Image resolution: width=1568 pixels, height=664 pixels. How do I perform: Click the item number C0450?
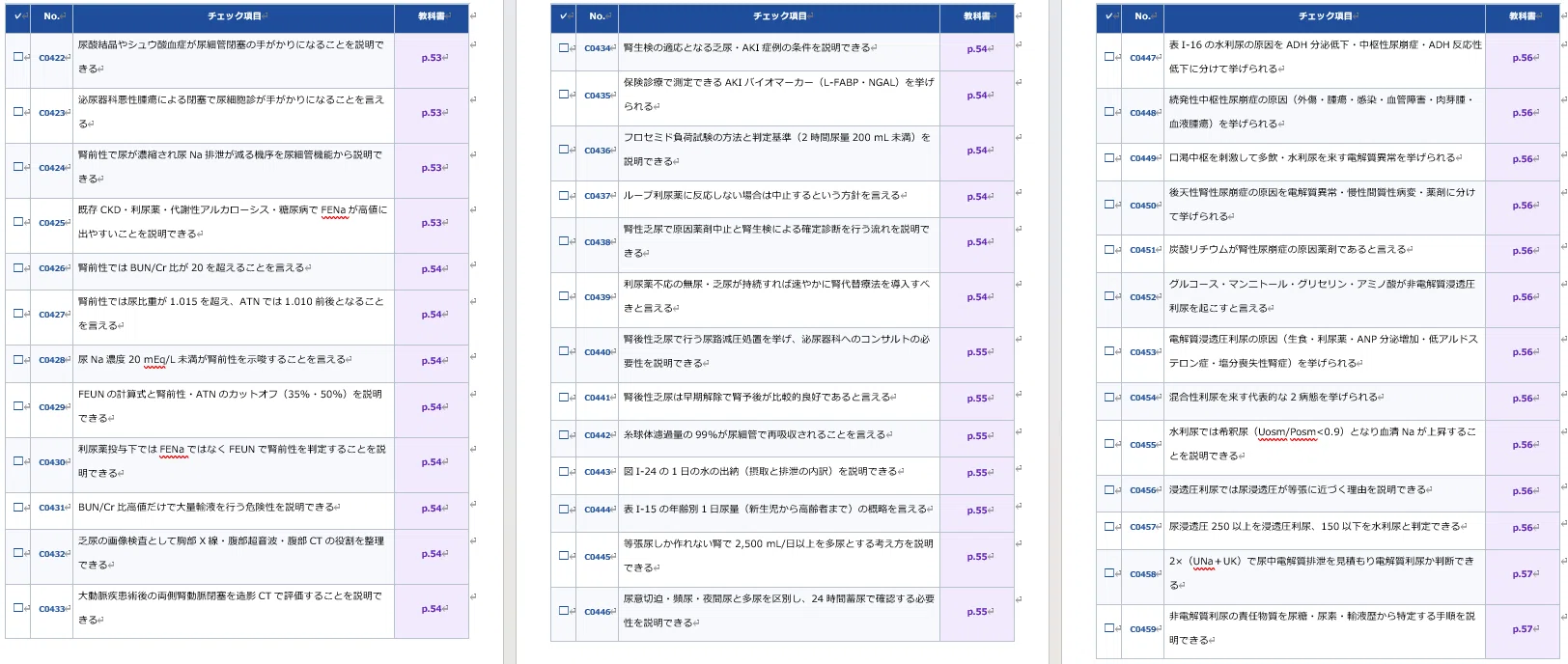coord(1142,206)
